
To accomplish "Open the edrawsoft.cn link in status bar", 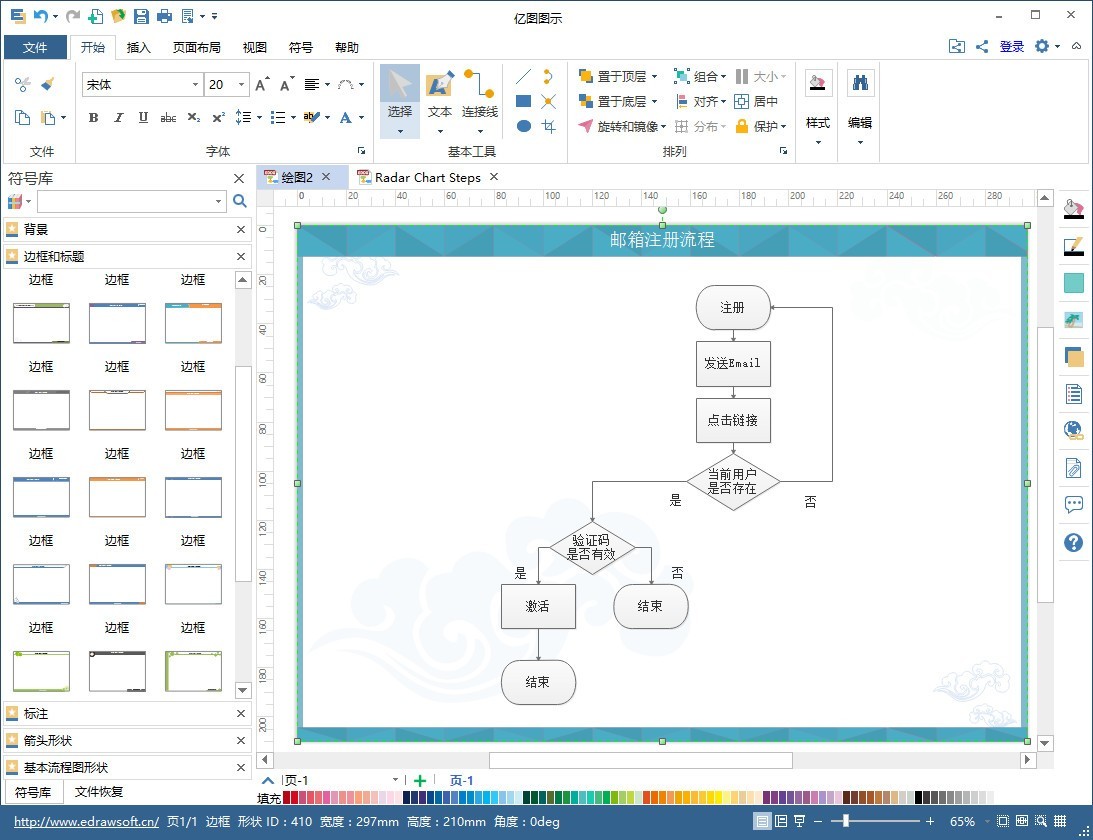I will pos(86,821).
